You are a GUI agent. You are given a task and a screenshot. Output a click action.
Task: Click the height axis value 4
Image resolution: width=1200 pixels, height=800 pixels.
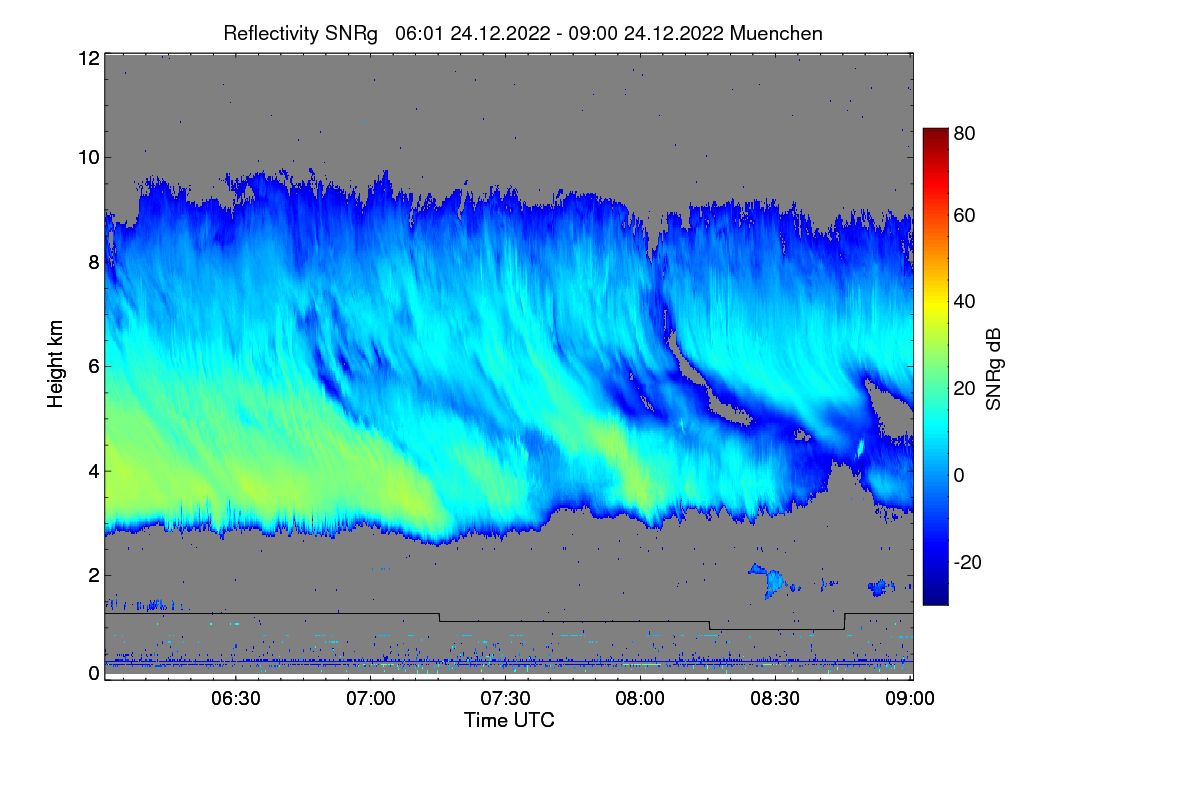(93, 470)
